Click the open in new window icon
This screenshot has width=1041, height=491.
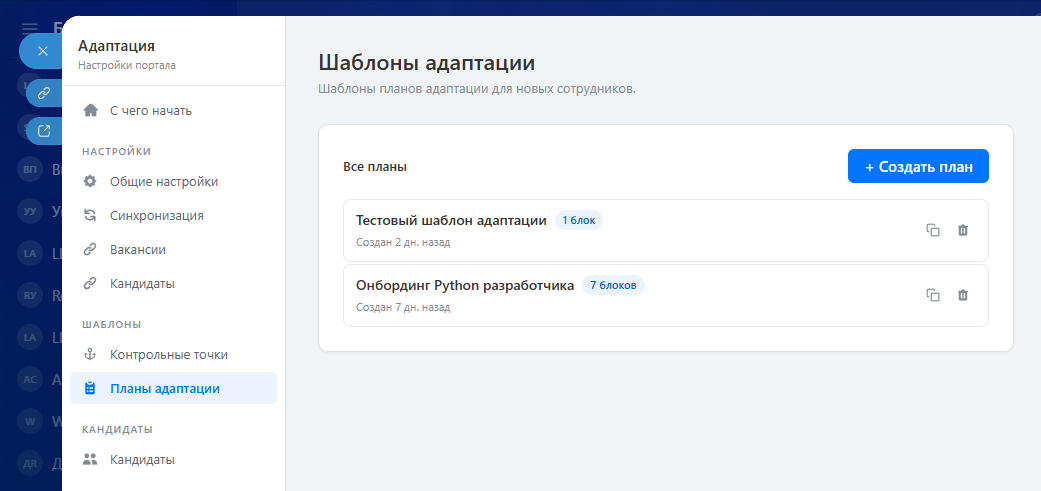coord(44,130)
